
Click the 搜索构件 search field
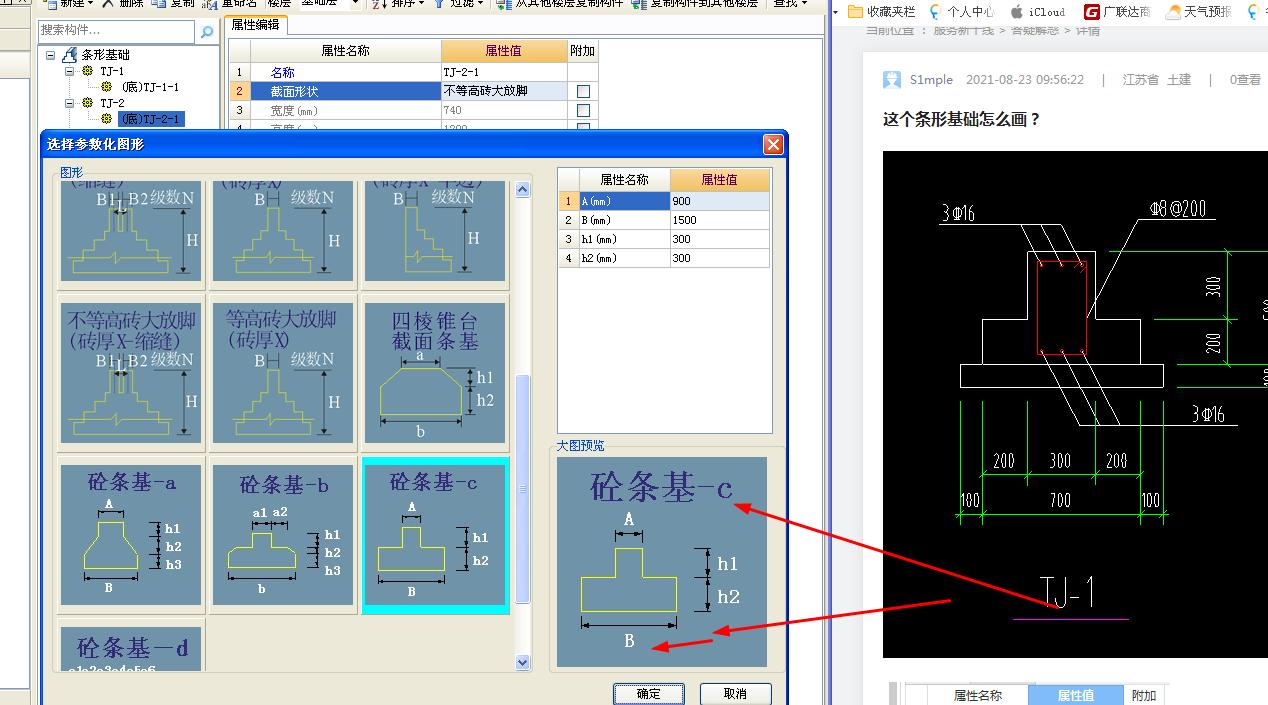(118, 32)
